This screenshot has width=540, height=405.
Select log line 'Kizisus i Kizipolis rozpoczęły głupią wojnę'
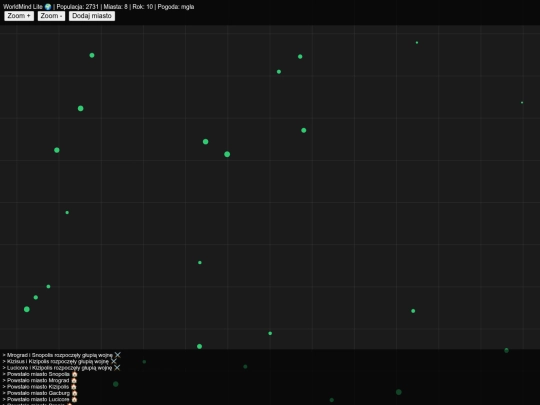(x=58, y=362)
